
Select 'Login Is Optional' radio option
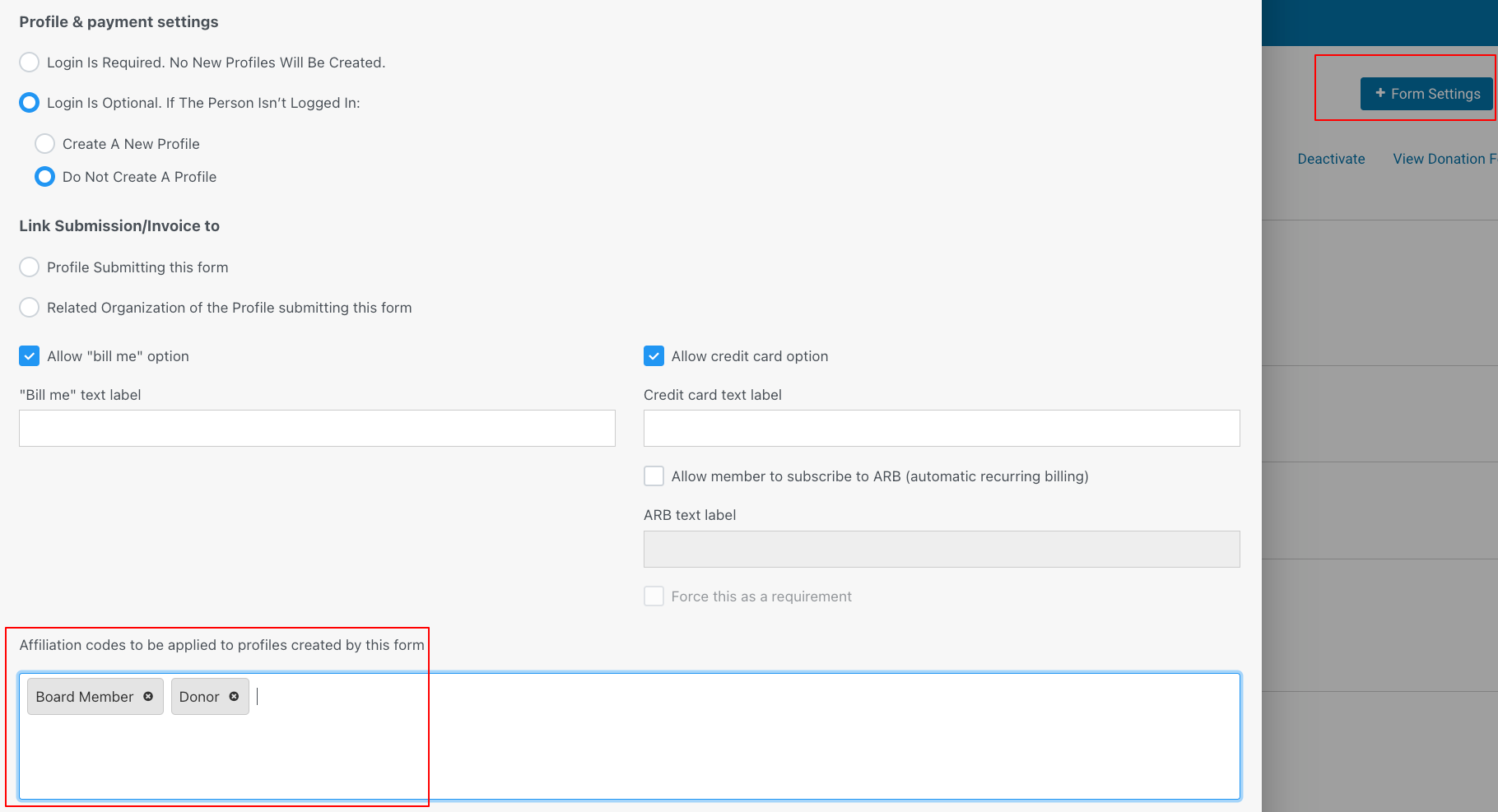[30, 103]
